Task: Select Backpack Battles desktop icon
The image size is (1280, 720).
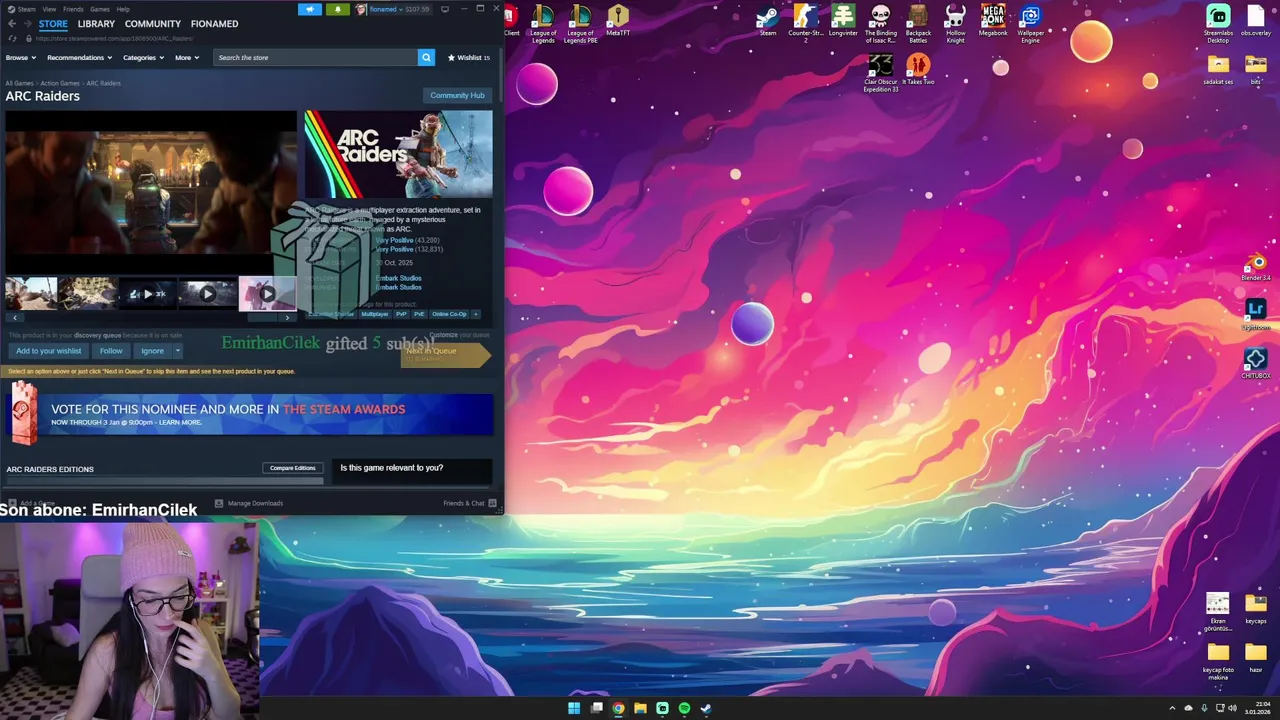Action: 918,22
